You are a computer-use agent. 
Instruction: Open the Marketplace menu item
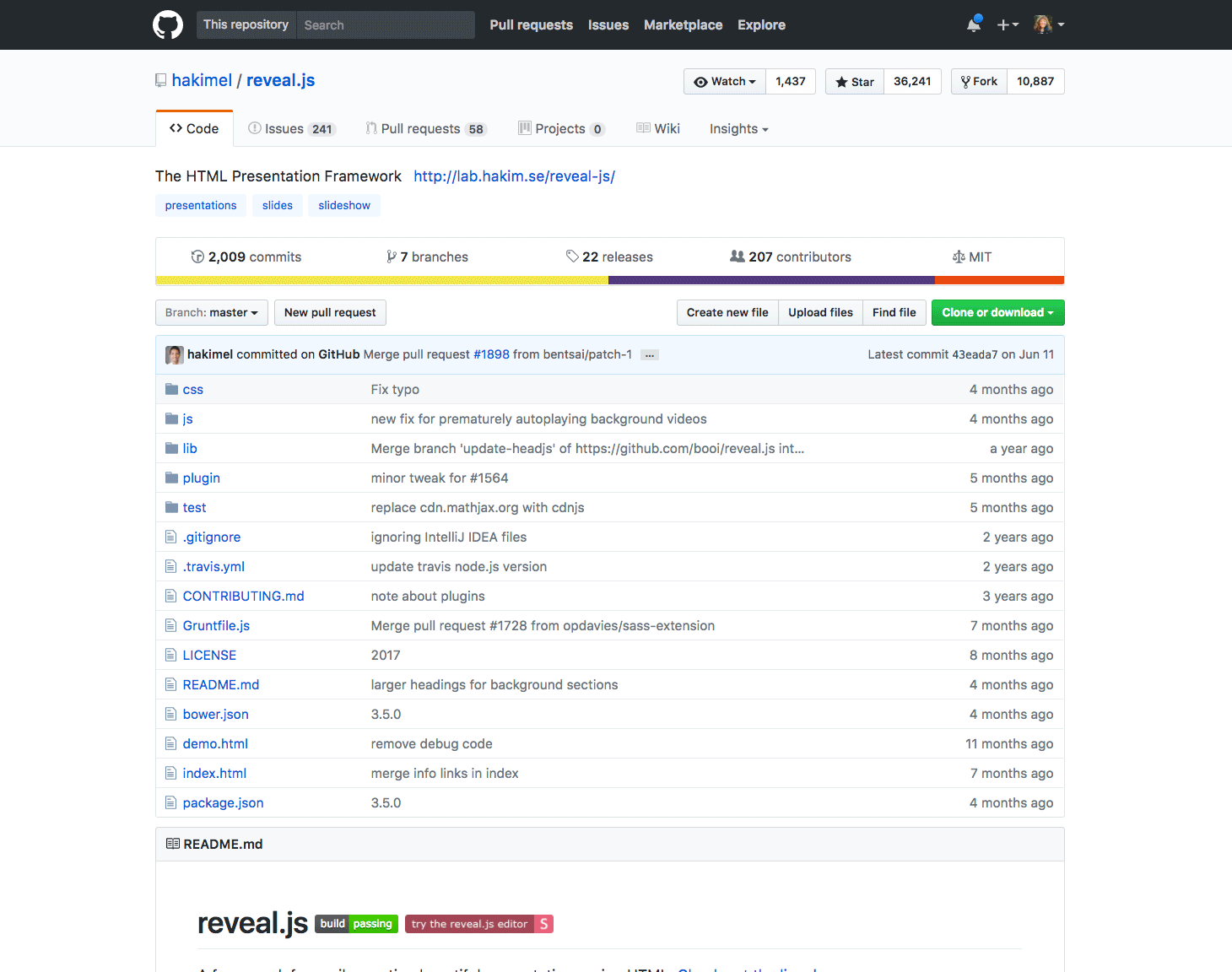point(683,24)
